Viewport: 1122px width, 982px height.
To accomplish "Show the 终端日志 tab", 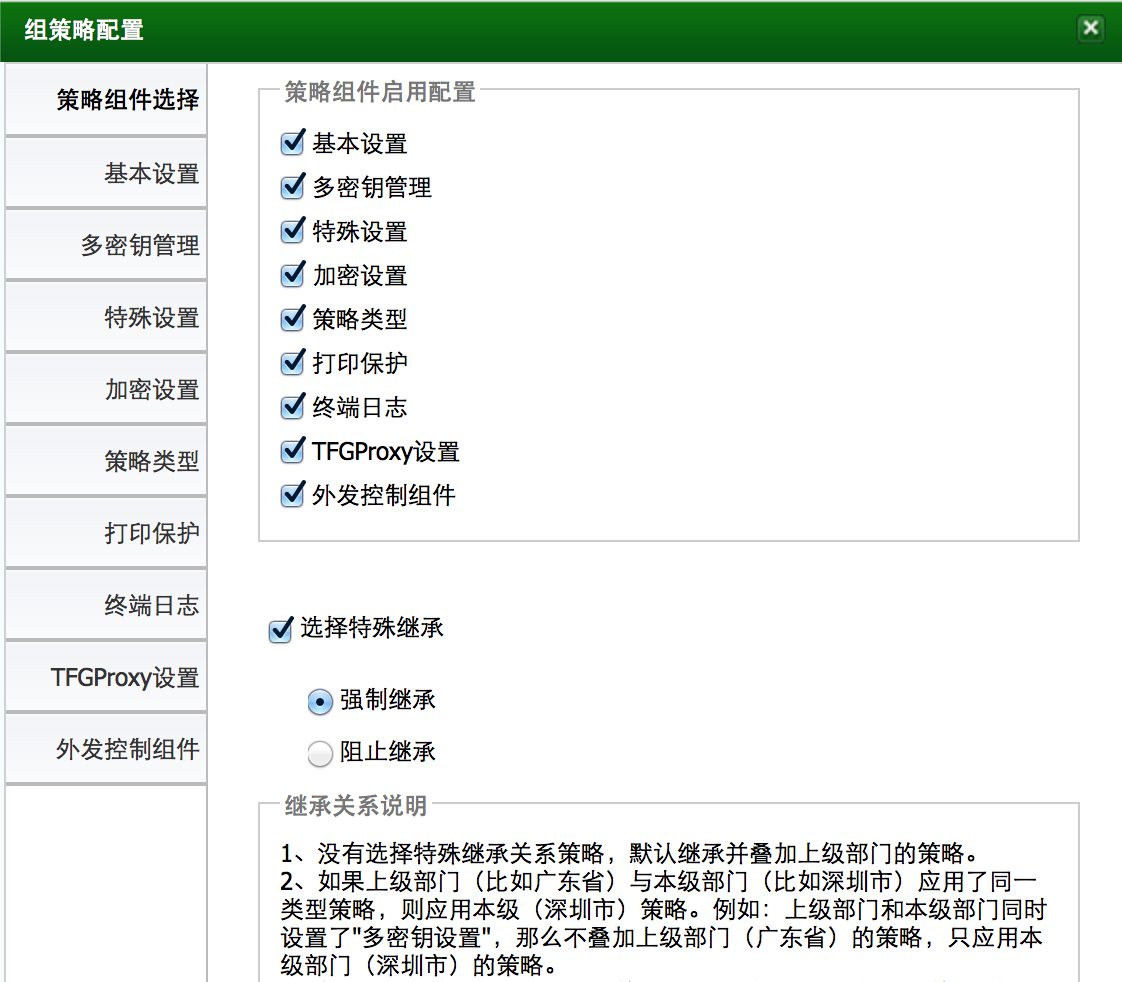I will click(x=107, y=606).
